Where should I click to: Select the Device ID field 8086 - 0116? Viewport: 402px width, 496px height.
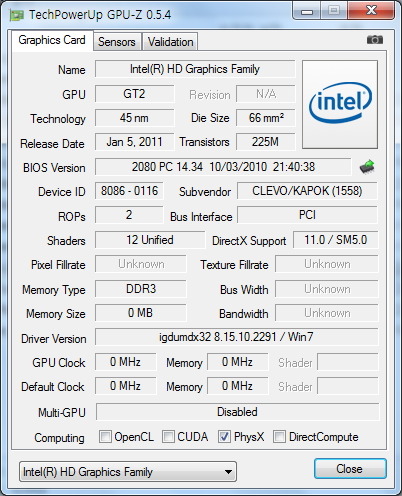click(x=129, y=191)
